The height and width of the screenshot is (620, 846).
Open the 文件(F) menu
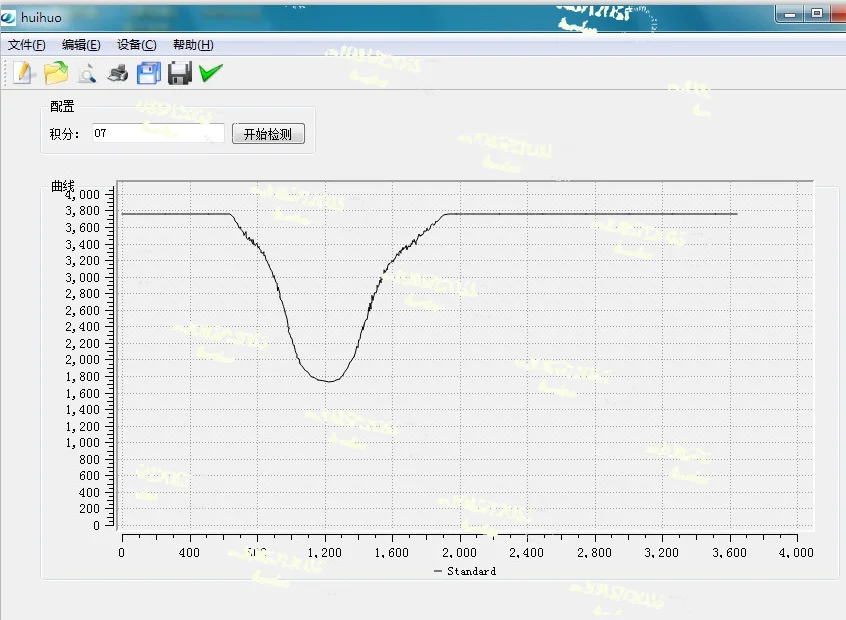(26, 45)
